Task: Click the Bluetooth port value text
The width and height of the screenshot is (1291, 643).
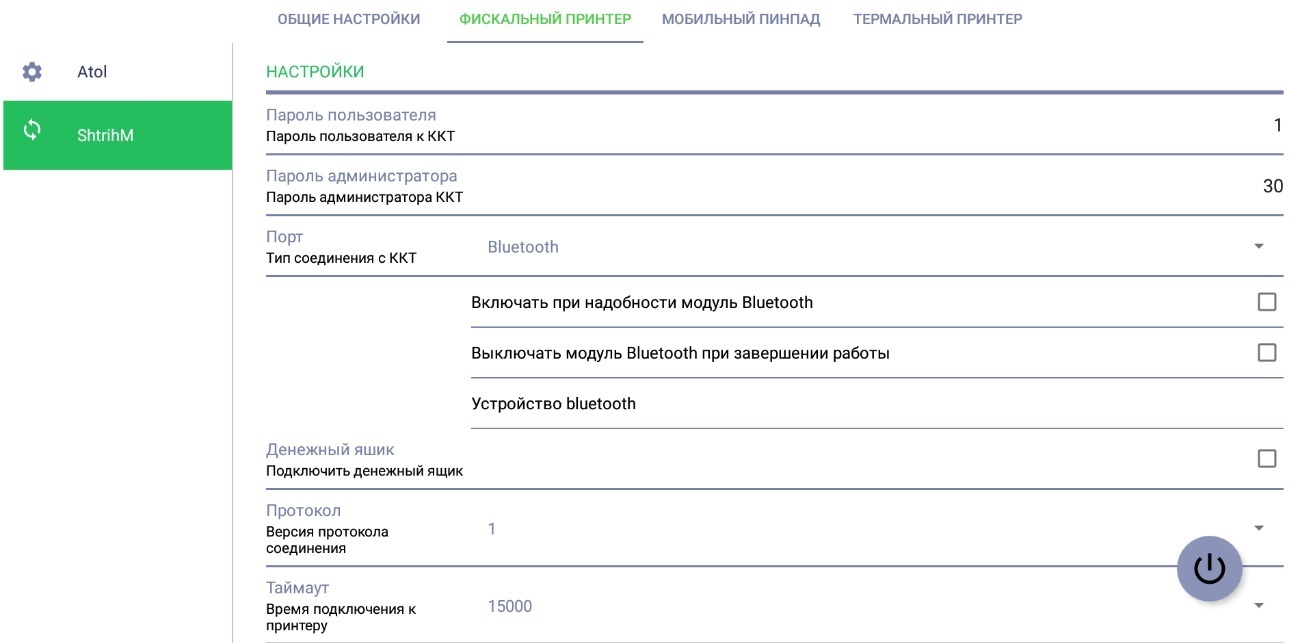Action: (523, 247)
